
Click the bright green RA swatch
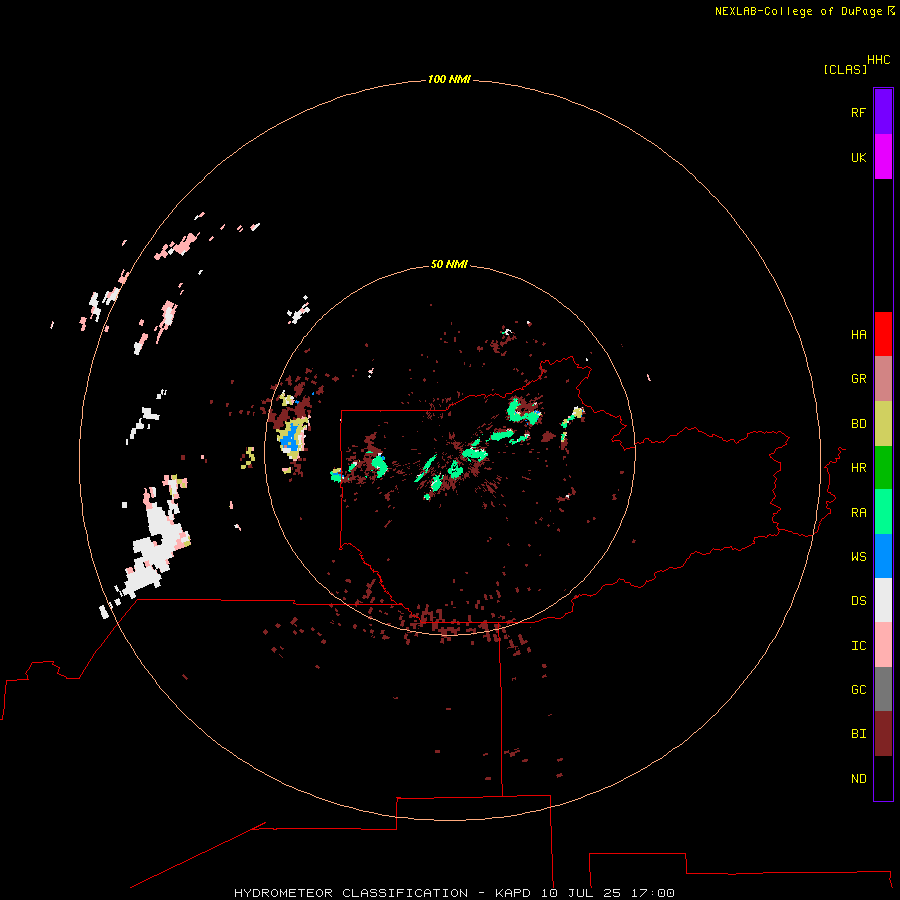(883, 512)
